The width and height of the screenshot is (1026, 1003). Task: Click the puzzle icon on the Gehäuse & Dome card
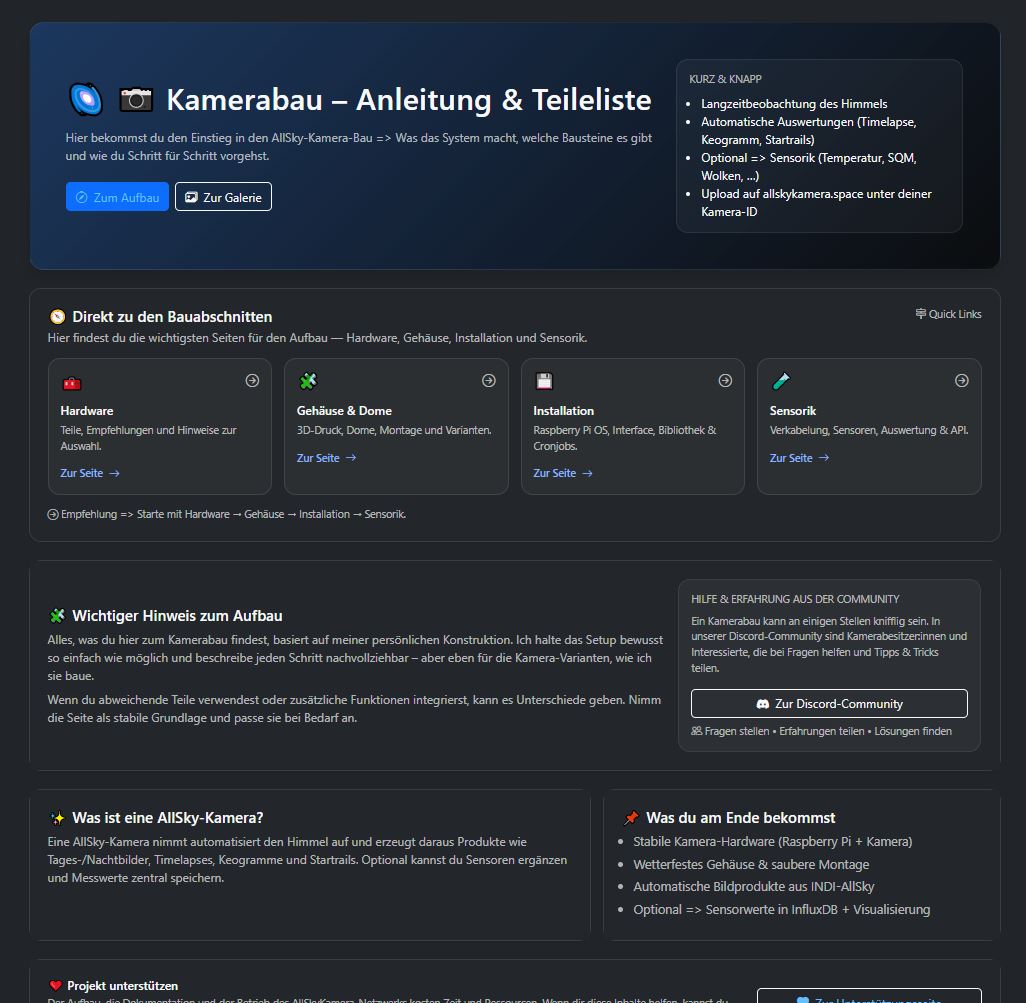point(307,381)
